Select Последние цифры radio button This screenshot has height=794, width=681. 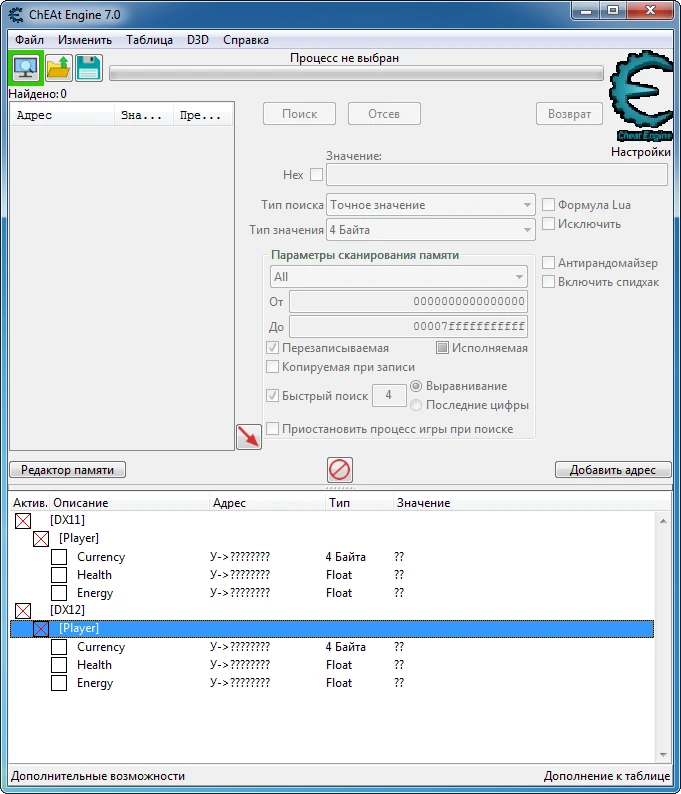[x=416, y=405]
